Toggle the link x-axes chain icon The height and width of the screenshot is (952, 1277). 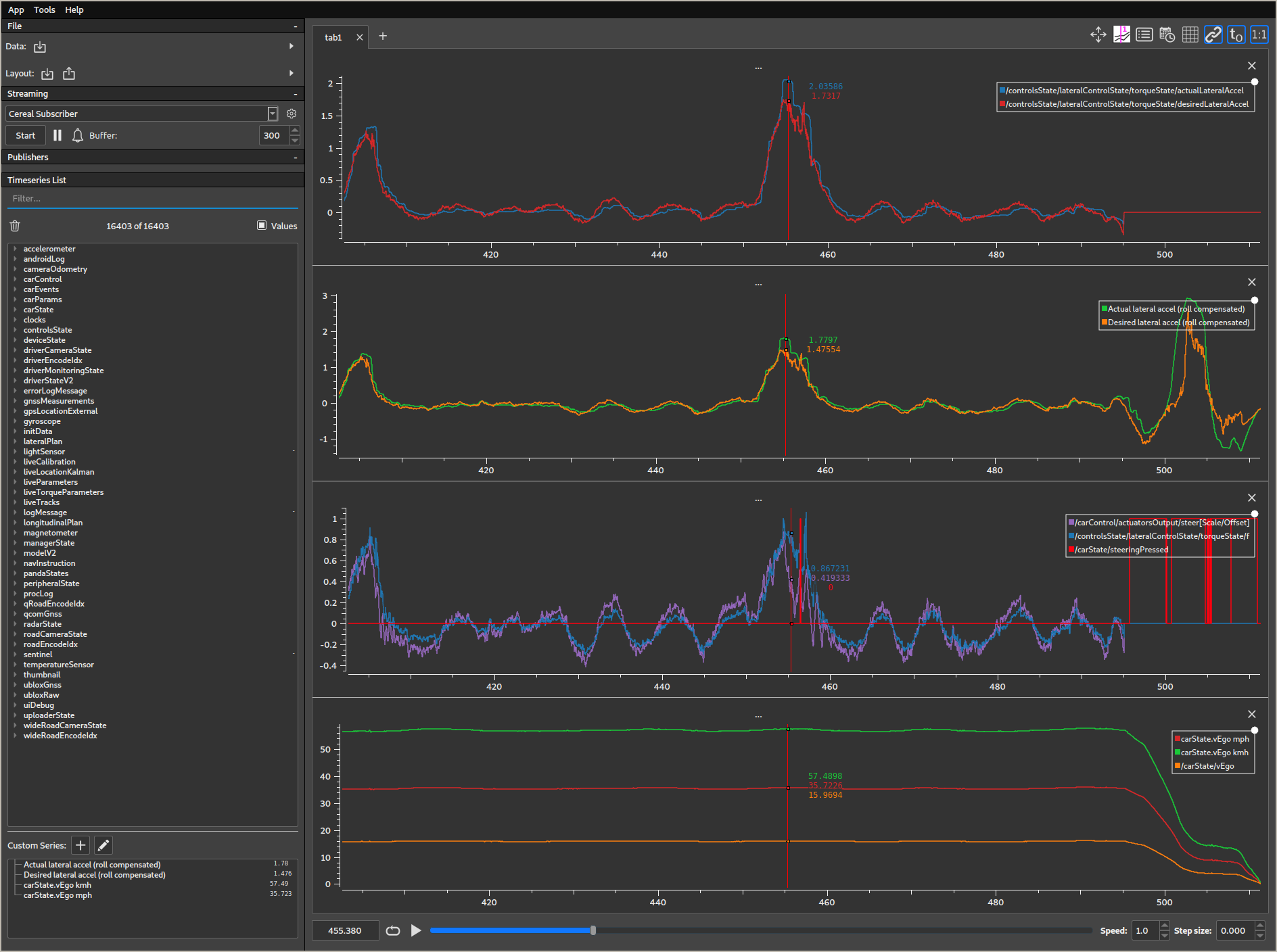[x=1213, y=34]
